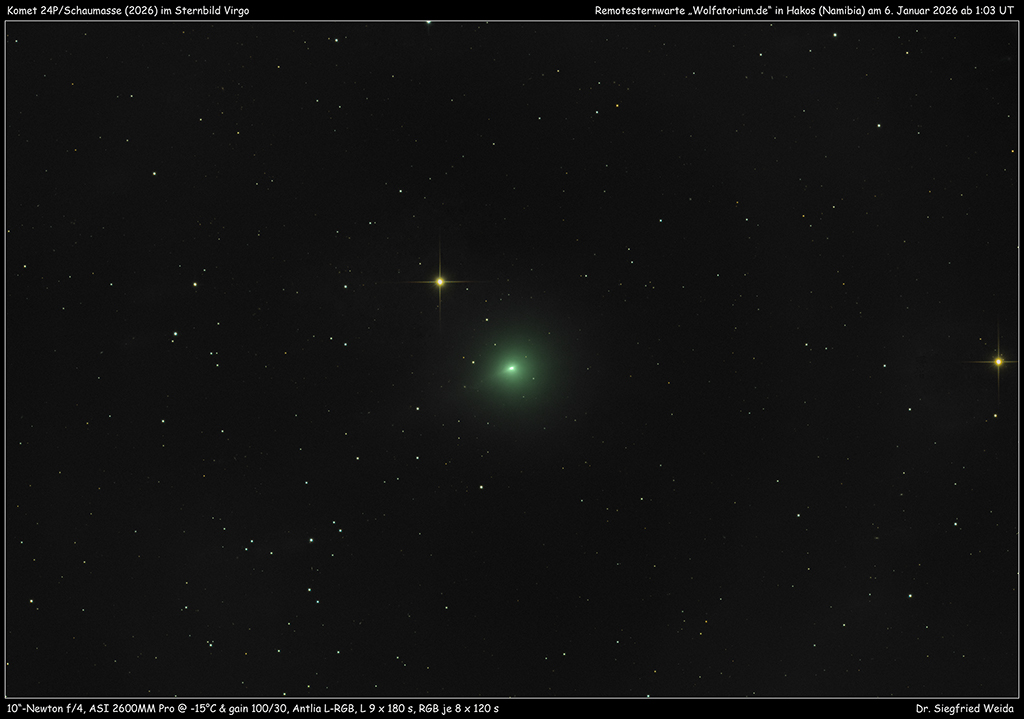Click the "1:03 UT" time label
The width and height of the screenshot is (1024, 719).
pyautogui.click(x=994, y=10)
